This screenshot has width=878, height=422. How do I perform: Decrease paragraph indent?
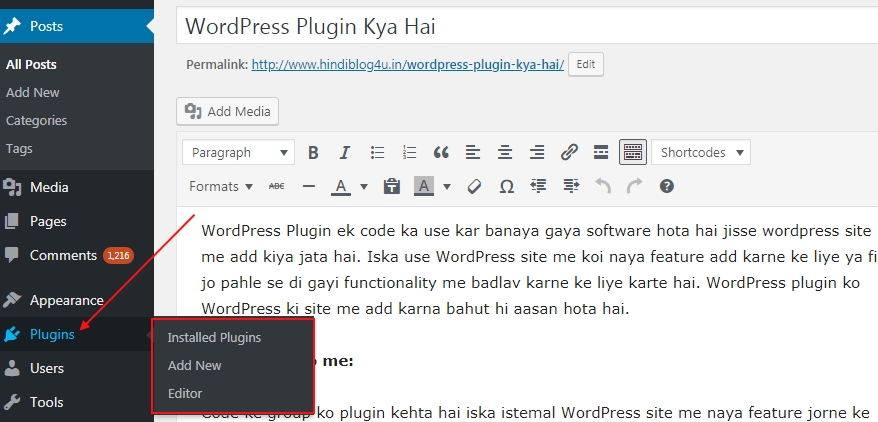[538, 186]
